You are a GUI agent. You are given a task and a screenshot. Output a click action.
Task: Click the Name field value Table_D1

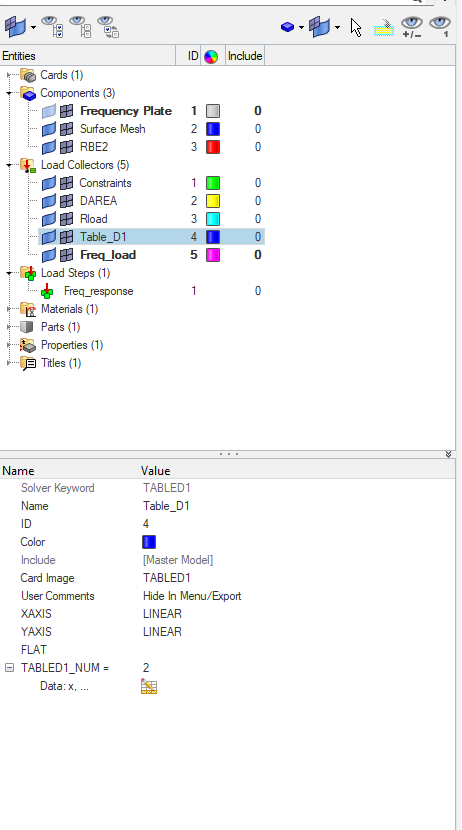(x=166, y=506)
